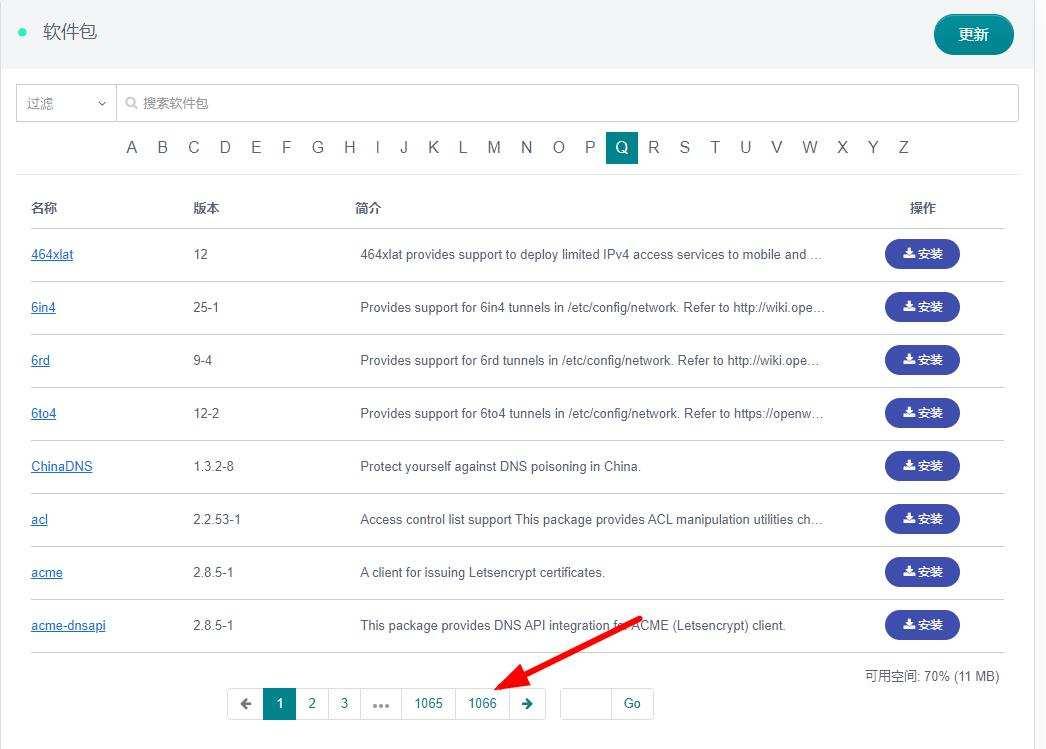
Task: Jump to page 2
Action: click(x=312, y=703)
